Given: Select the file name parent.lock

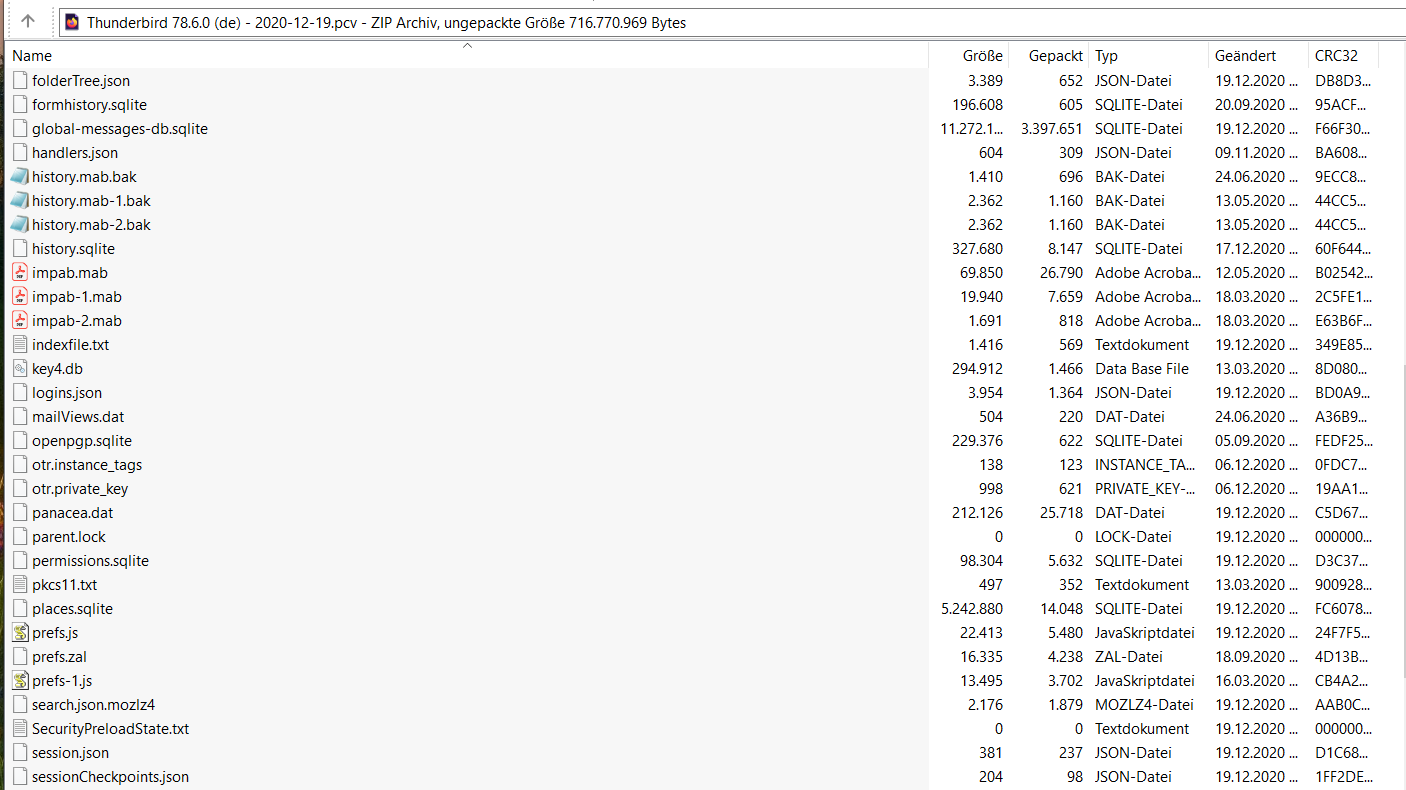Looking at the screenshot, I should pyautogui.click(x=69, y=537).
